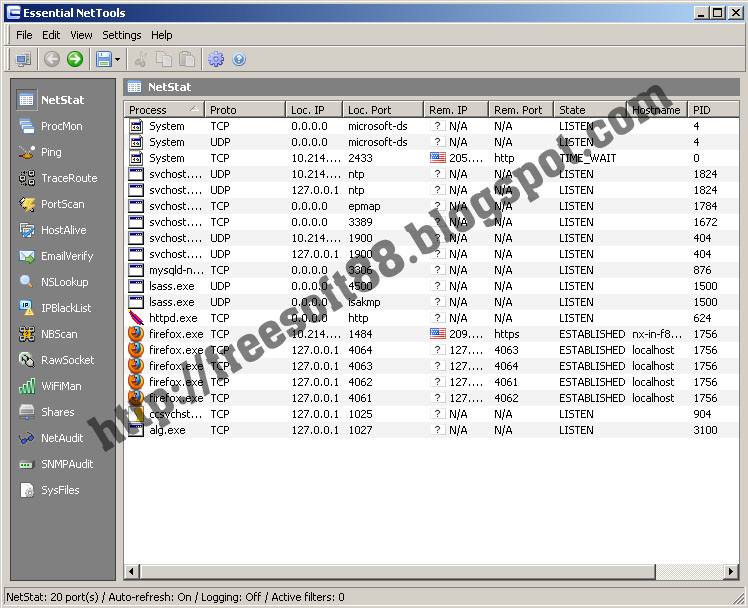Sort by the Loc. Port column header
The height and width of the screenshot is (608, 748).
[x=383, y=110]
